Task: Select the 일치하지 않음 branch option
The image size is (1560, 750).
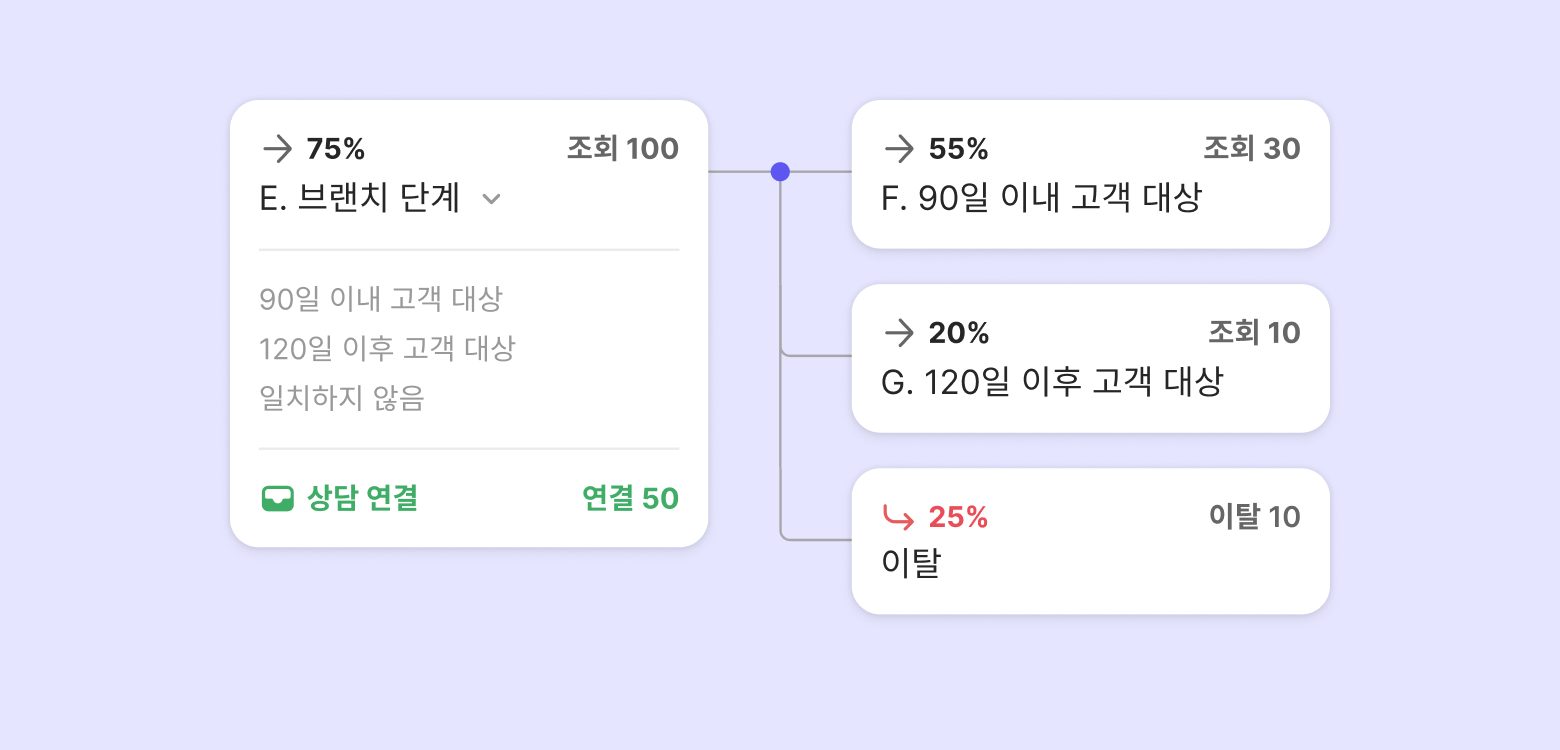Action: click(342, 398)
